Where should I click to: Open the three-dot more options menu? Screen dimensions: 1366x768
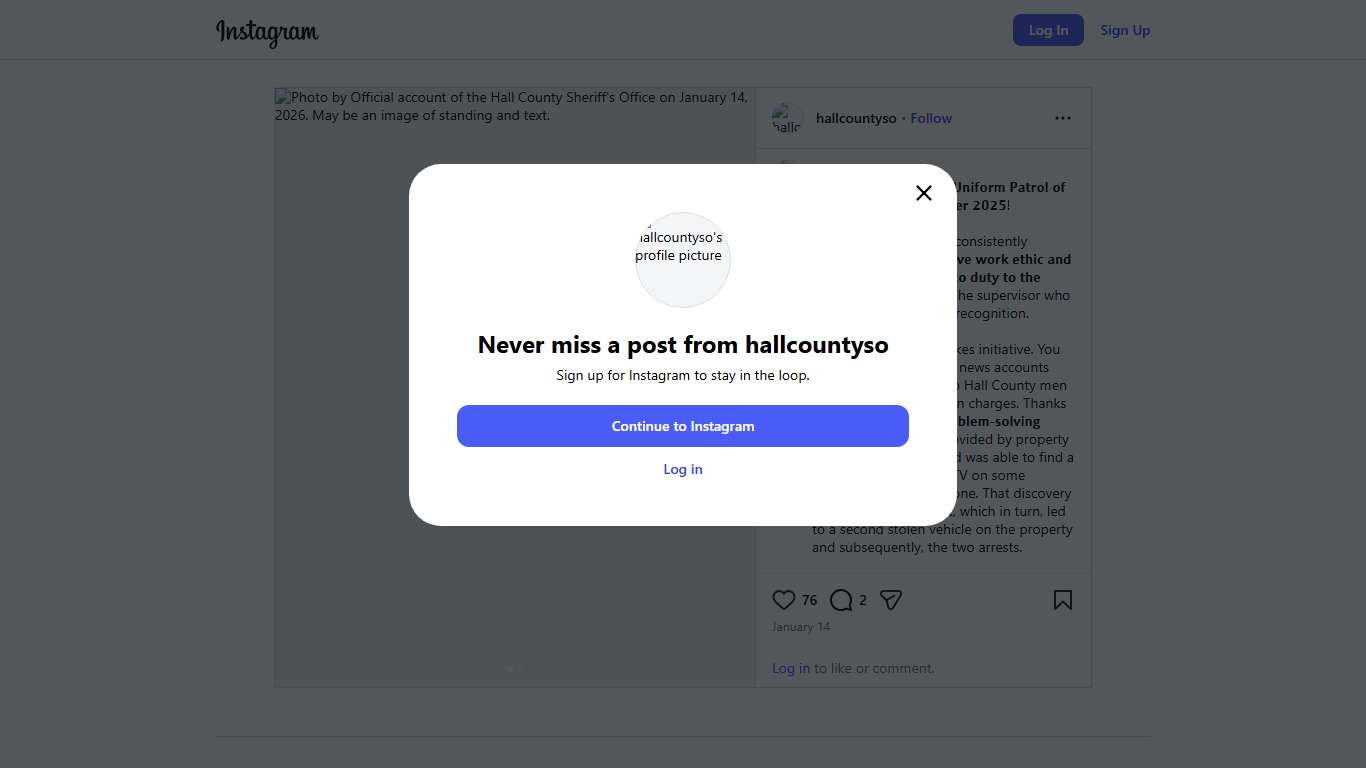[1062, 118]
